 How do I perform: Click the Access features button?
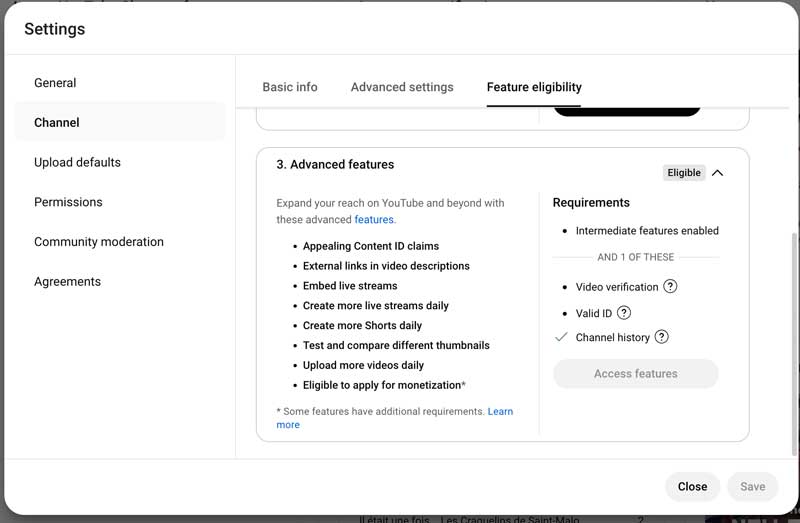635,374
